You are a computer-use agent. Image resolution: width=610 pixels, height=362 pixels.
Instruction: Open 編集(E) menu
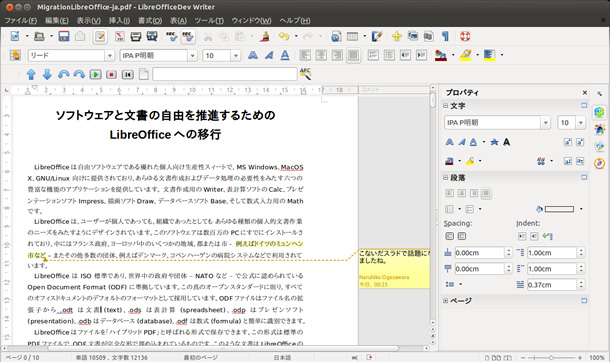[57, 21]
